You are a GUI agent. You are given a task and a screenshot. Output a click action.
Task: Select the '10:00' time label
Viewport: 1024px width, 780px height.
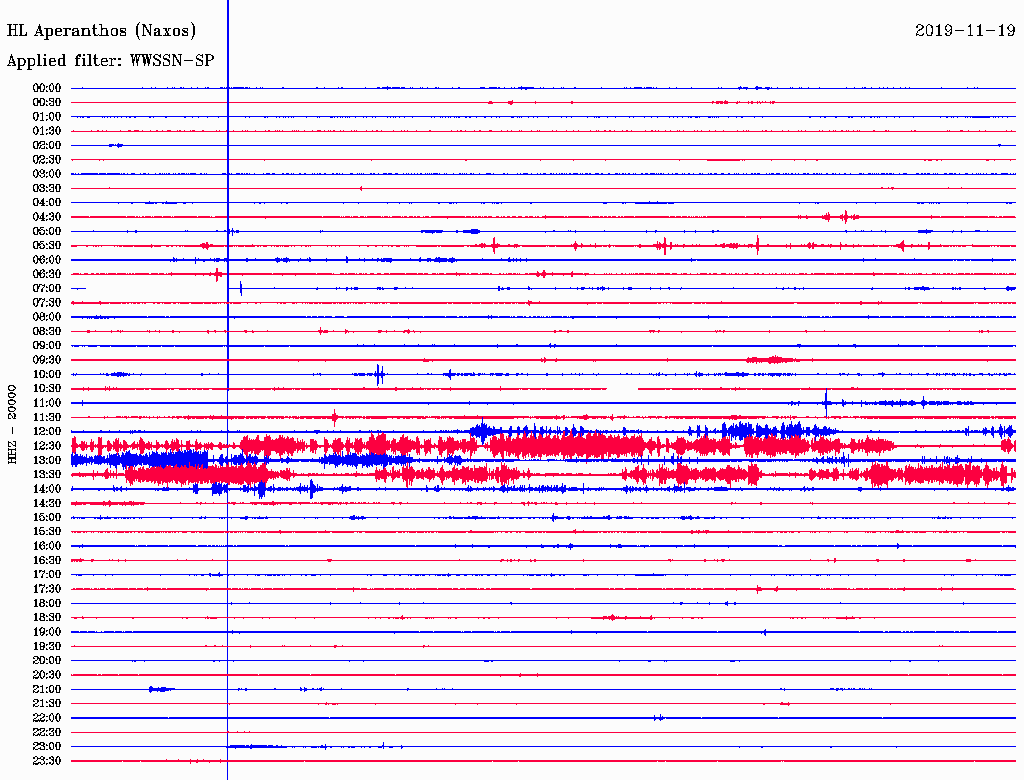[47, 374]
